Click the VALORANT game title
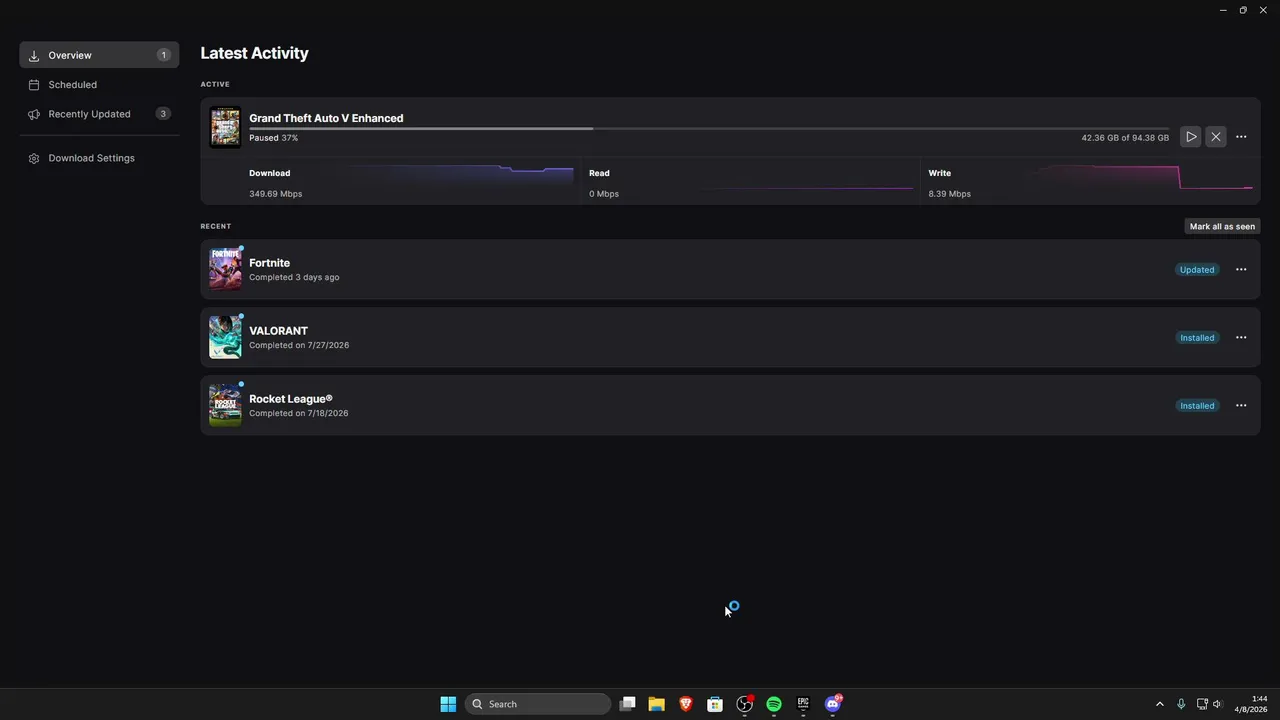 [278, 331]
